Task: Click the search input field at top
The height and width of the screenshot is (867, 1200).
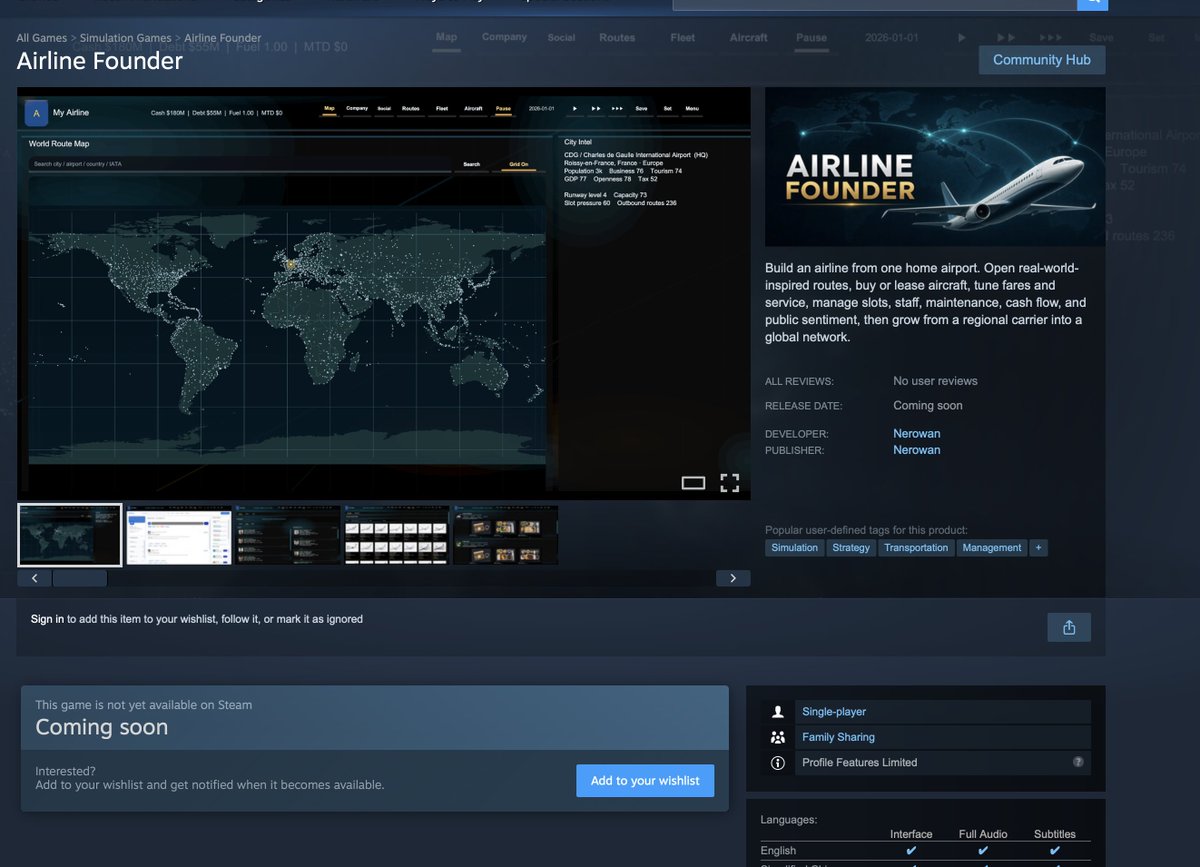Action: pyautogui.click(x=874, y=3)
